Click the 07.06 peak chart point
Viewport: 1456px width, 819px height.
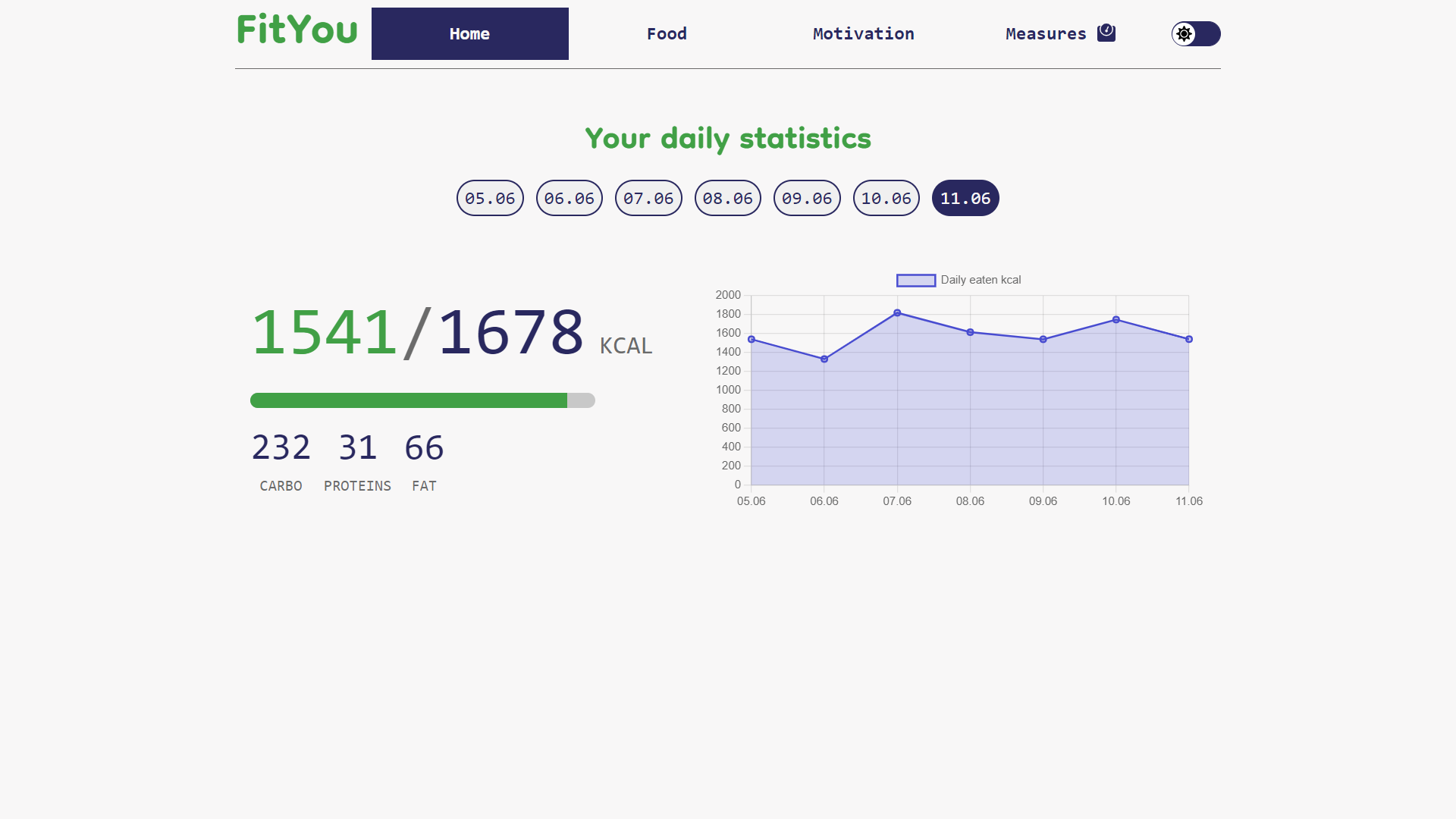[x=897, y=312]
